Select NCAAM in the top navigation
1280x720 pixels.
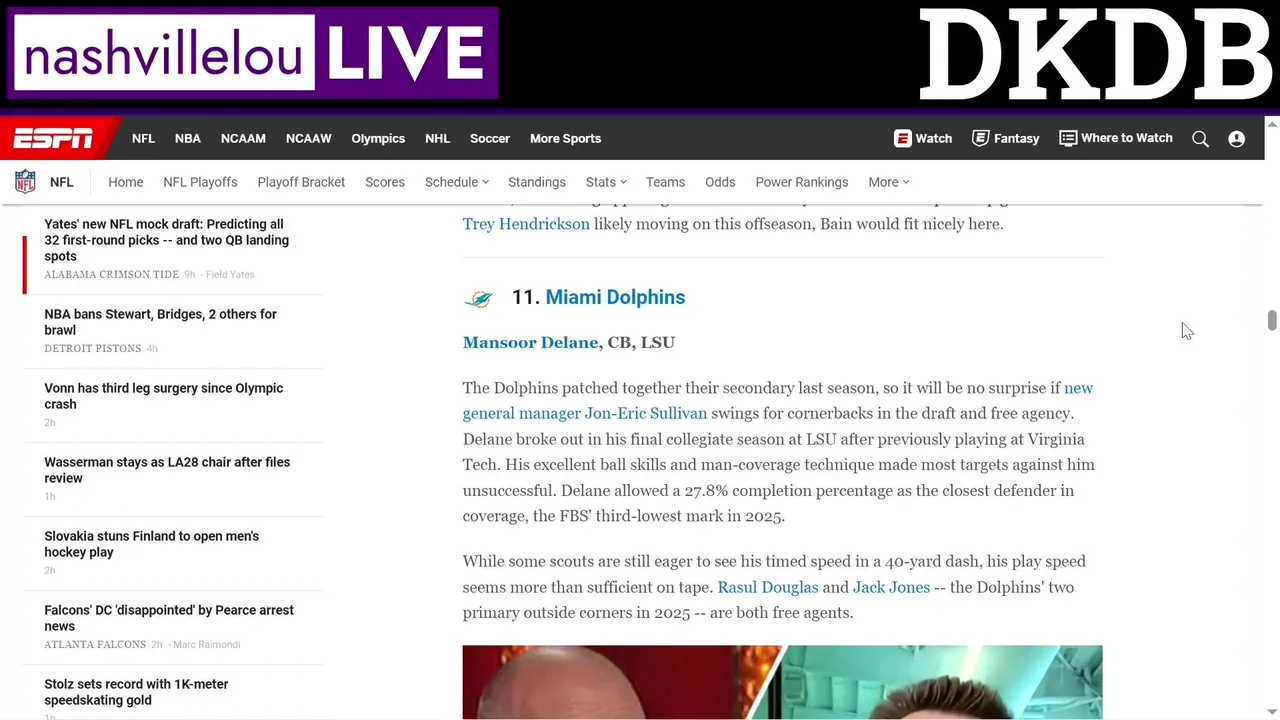click(243, 138)
